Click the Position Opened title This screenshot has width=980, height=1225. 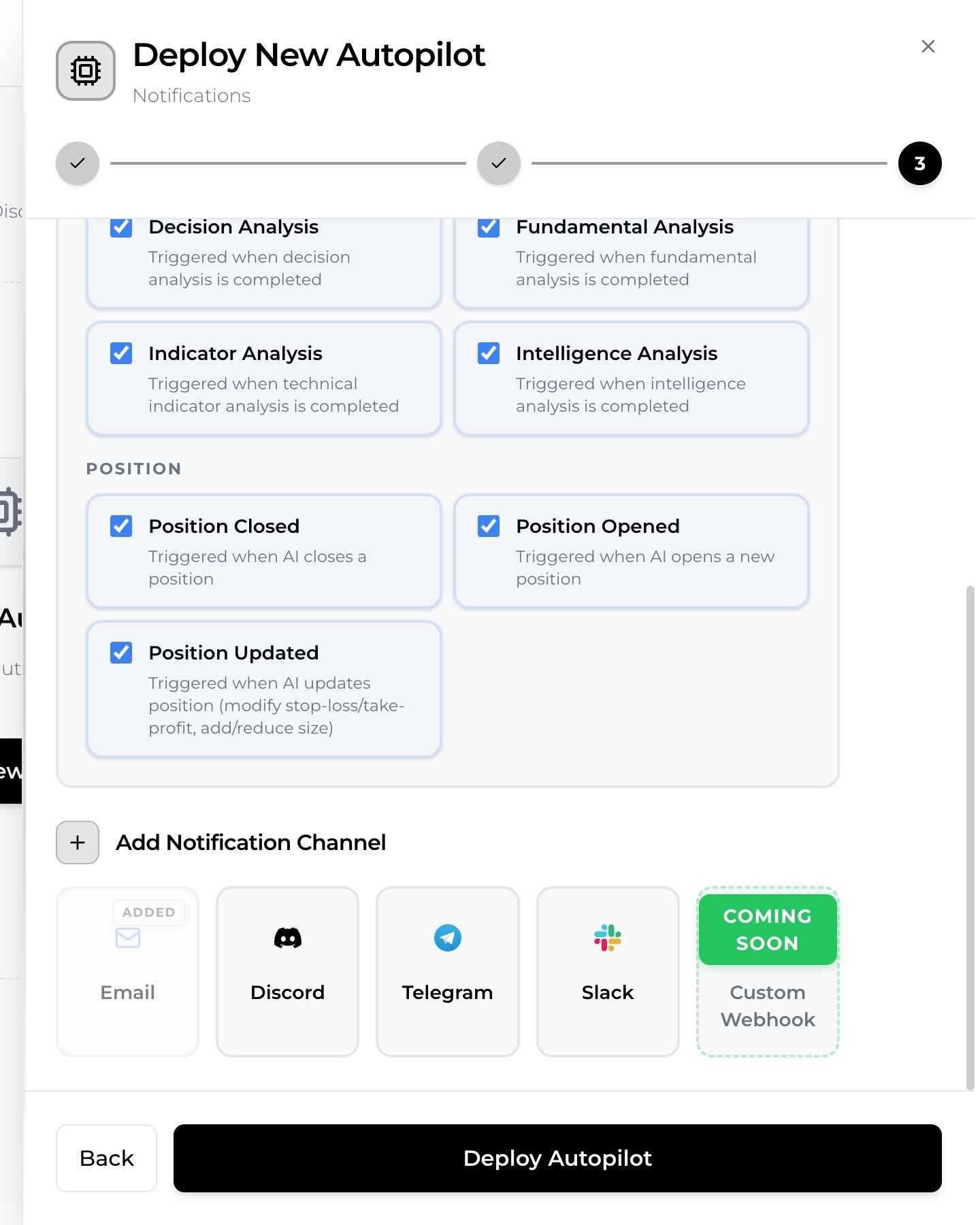click(598, 526)
